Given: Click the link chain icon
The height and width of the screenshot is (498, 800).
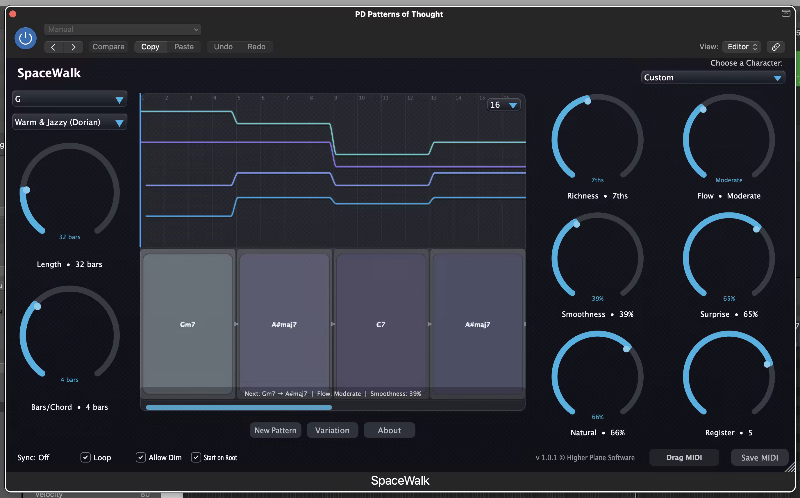Looking at the screenshot, I should pyautogui.click(x=776, y=46).
